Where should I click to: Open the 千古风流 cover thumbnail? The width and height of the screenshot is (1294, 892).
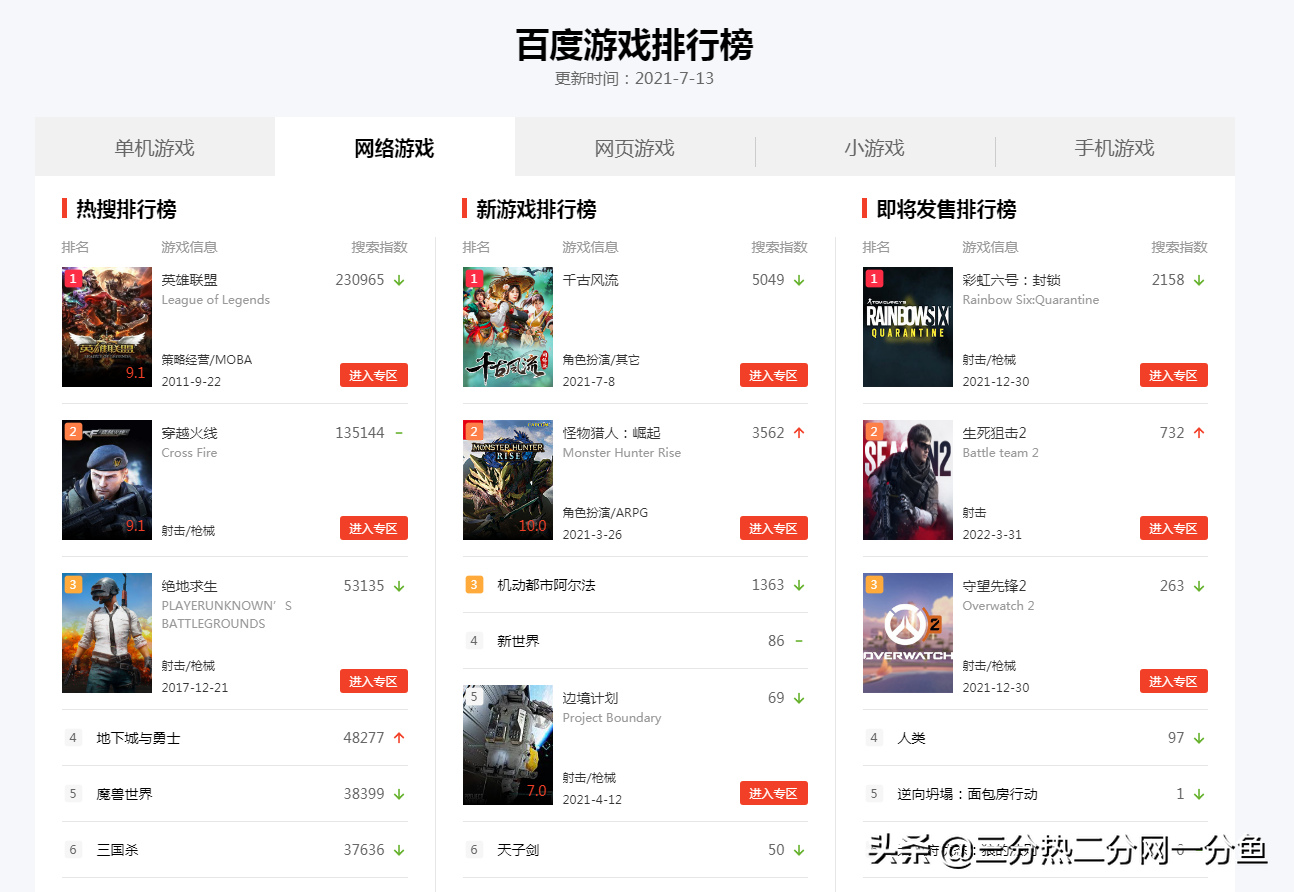tap(508, 327)
